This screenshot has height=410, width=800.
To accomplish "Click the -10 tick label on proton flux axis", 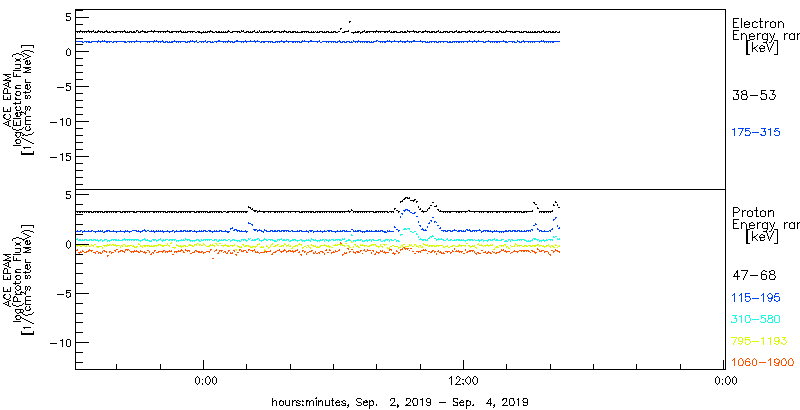I will [60, 343].
